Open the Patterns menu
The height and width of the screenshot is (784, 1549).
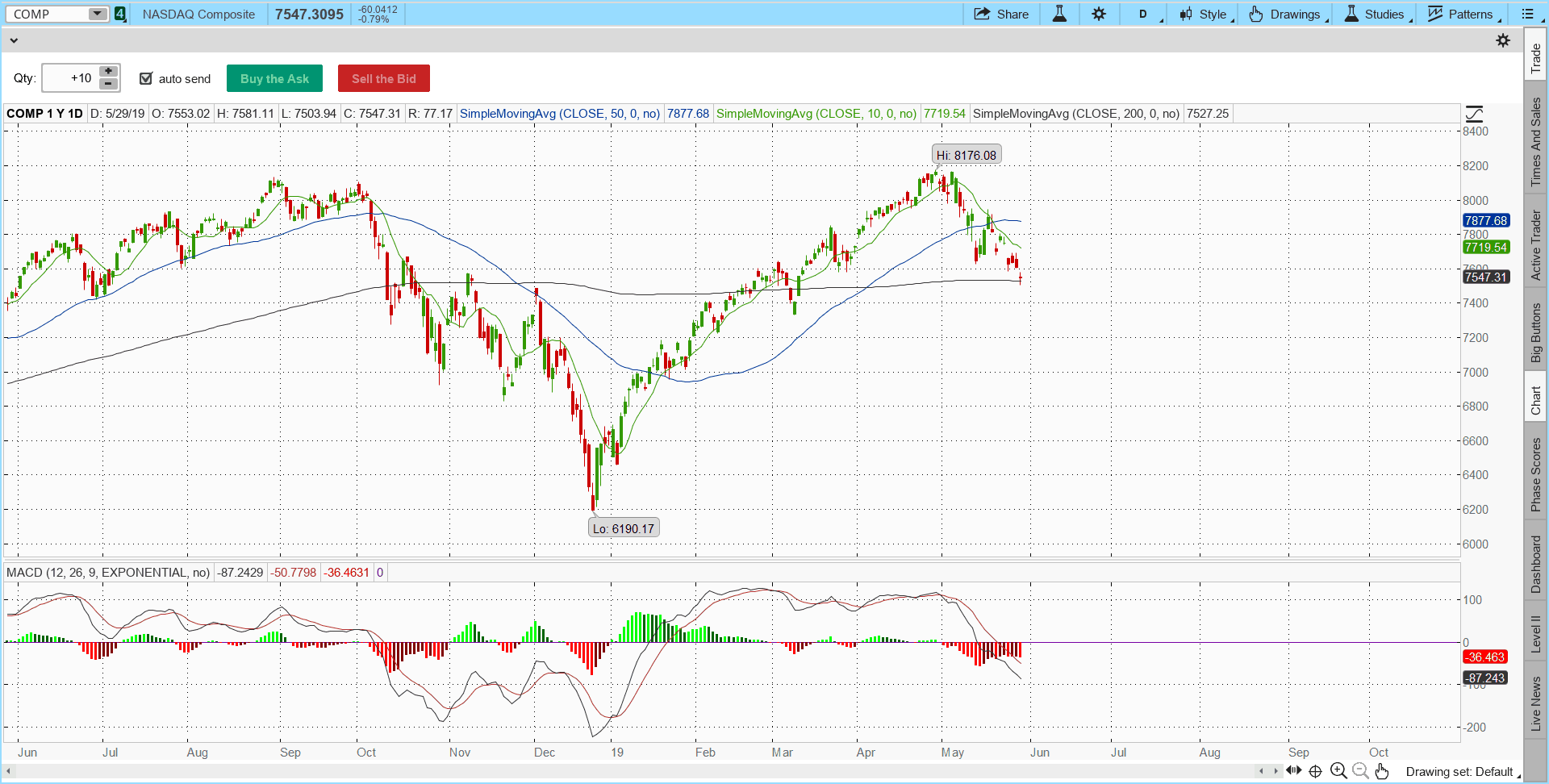[x=1463, y=14]
